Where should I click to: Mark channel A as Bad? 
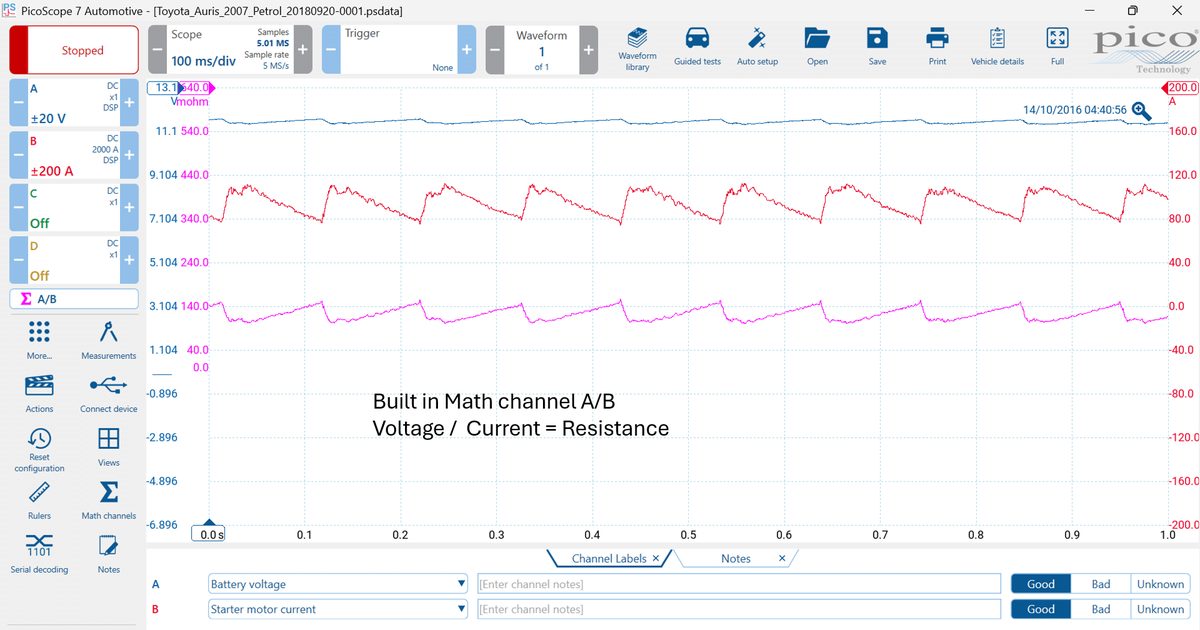pyautogui.click(x=1100, y=584)
